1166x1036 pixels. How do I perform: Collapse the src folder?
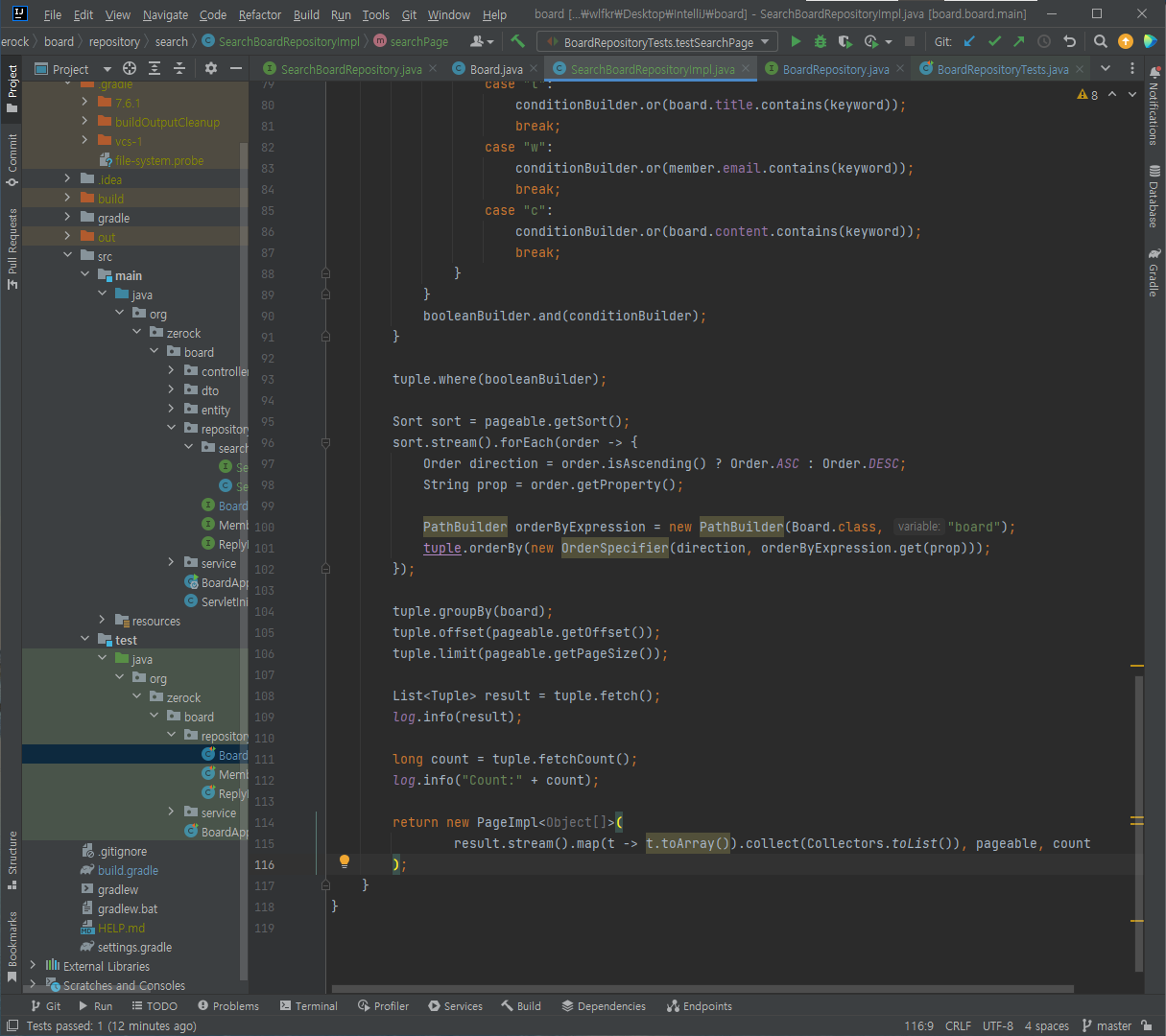(68, 255)
